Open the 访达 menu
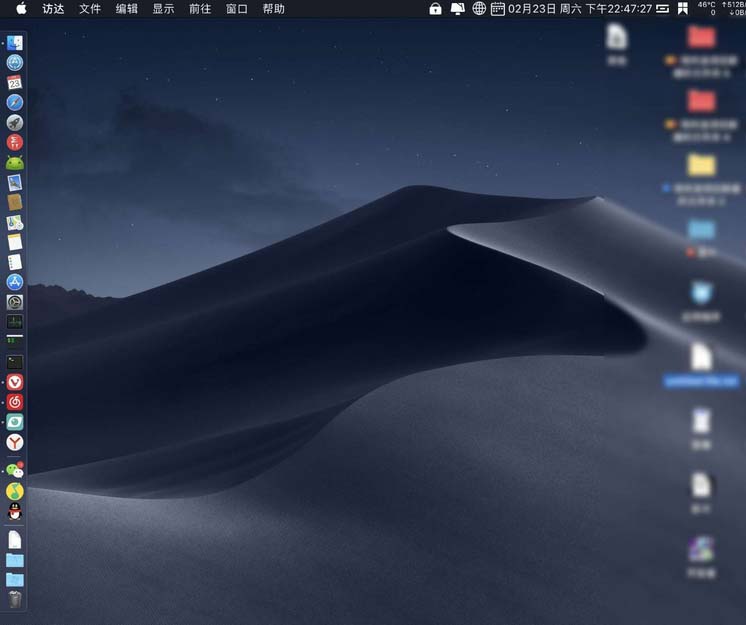 [x=53, y=9]
